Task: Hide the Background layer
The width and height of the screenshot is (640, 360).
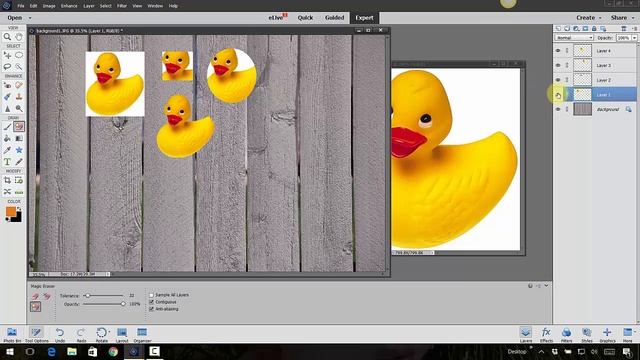Action: (558, 109)
